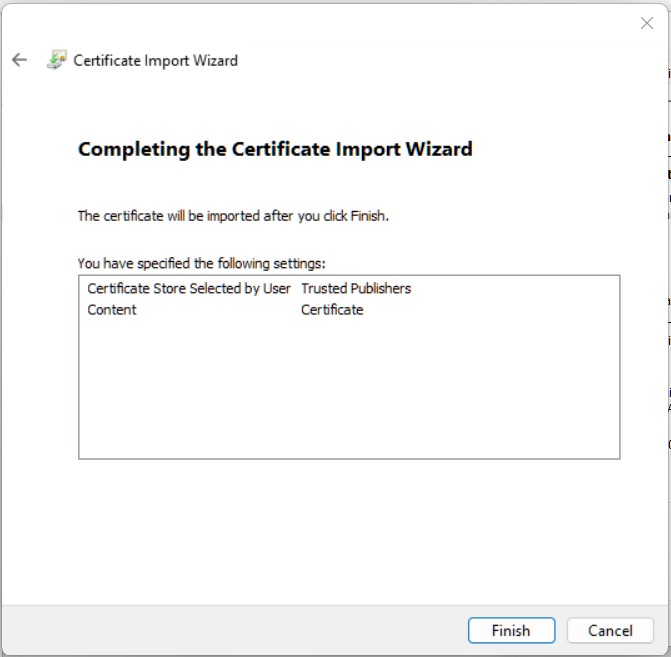
Task: Close the Certificate Import Wizard window
Action: (646, 23)
